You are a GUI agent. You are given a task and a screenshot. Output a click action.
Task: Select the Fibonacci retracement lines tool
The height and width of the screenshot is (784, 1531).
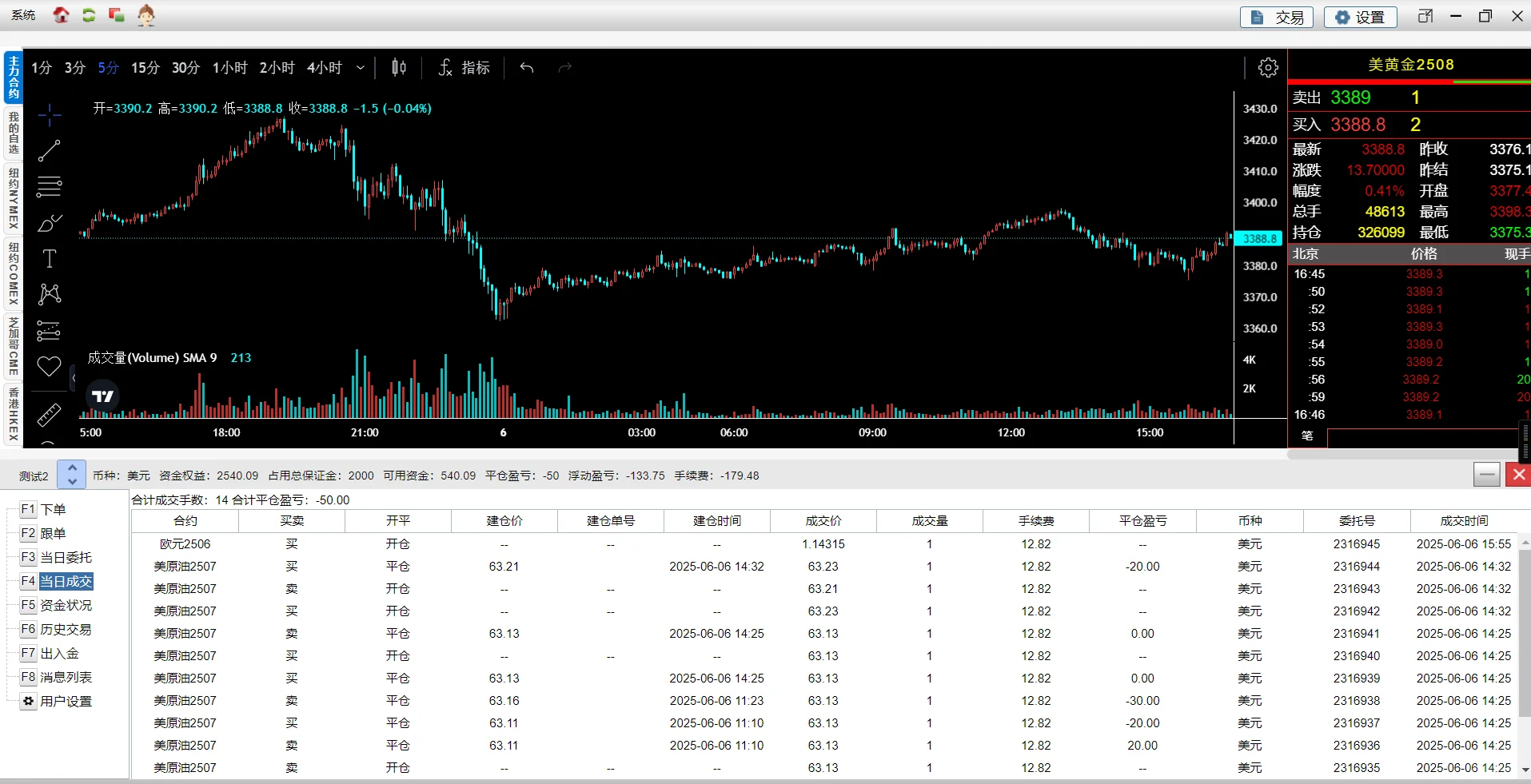click(x=50, y=186)
